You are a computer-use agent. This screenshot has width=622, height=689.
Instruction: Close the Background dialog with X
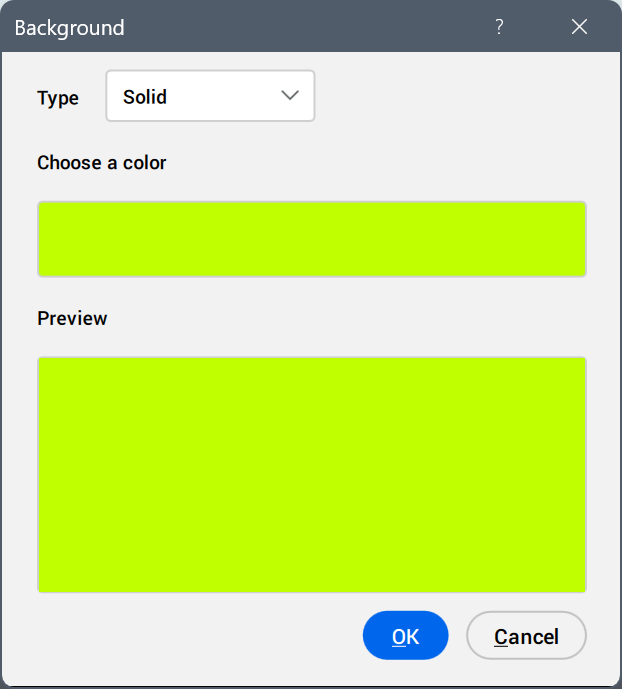pos(579,27)
